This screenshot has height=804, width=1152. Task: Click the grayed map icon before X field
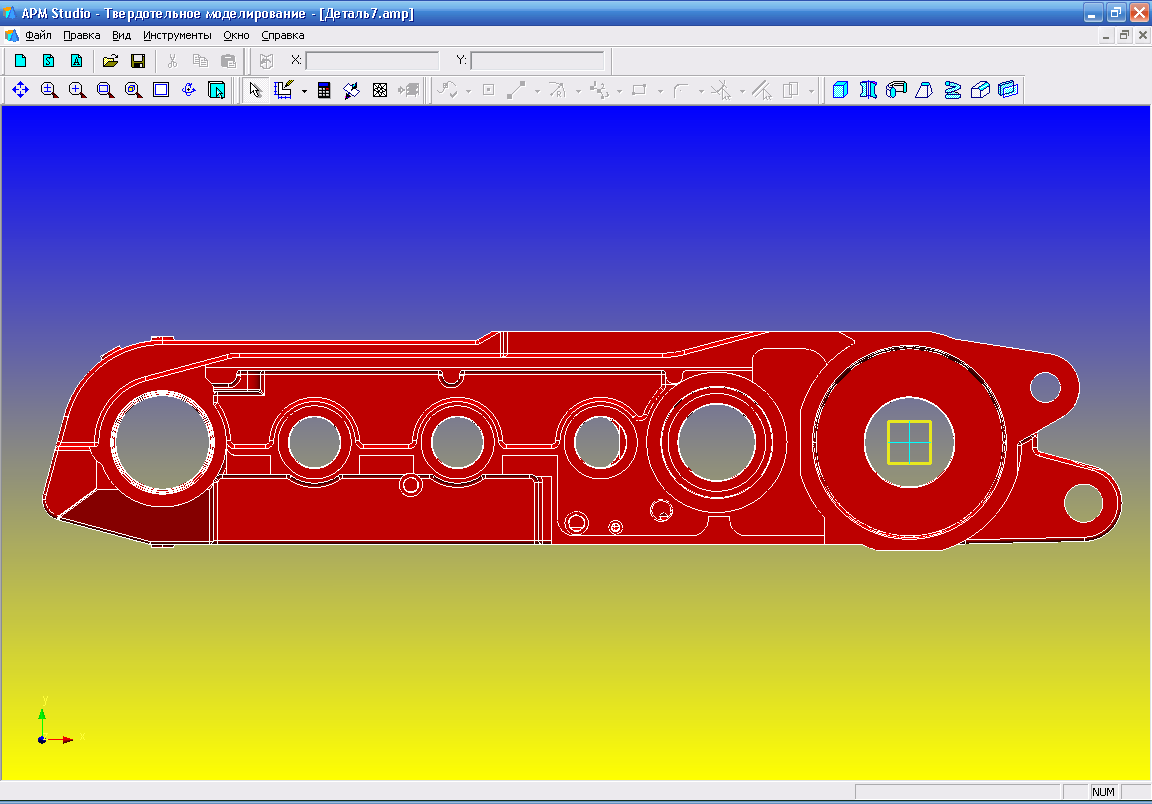pyautogui.click(x=266, y=61)
